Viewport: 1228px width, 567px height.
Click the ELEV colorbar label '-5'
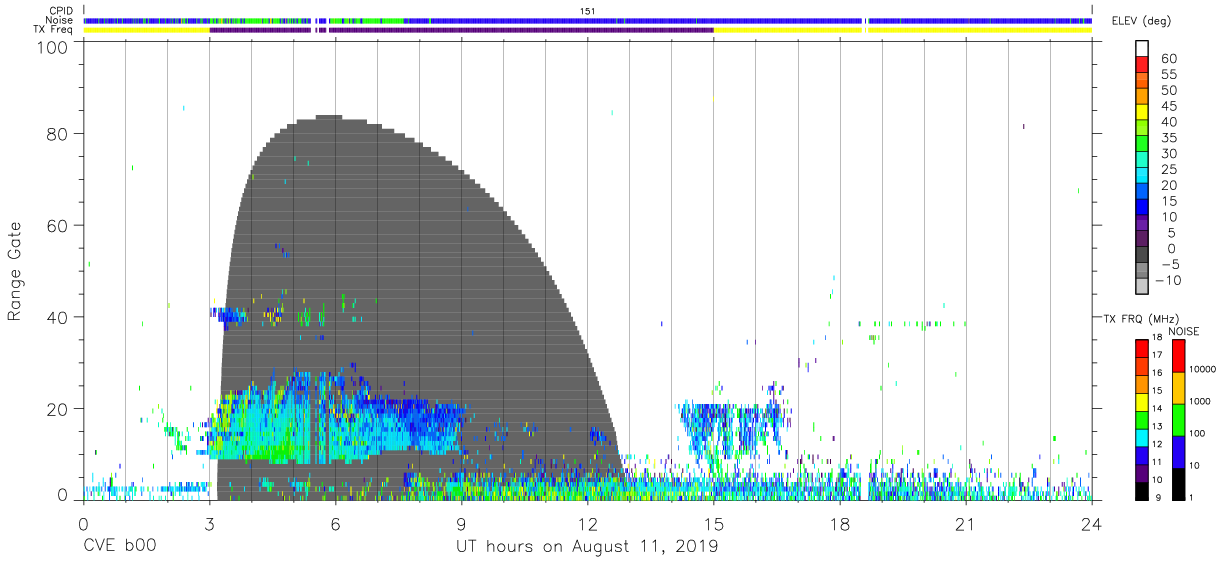1169,264
